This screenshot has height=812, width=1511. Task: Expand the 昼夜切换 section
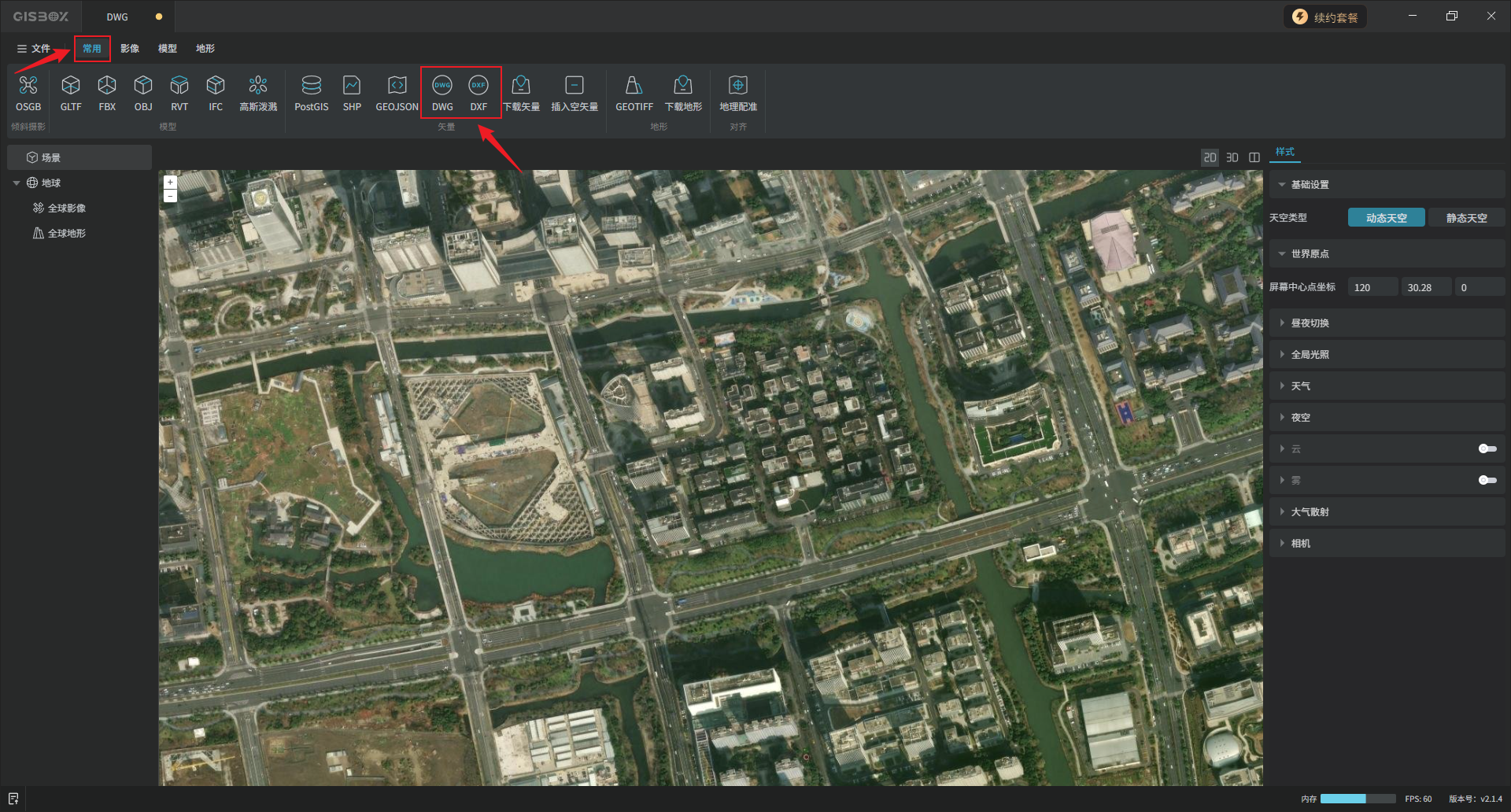pos(1310,323)
